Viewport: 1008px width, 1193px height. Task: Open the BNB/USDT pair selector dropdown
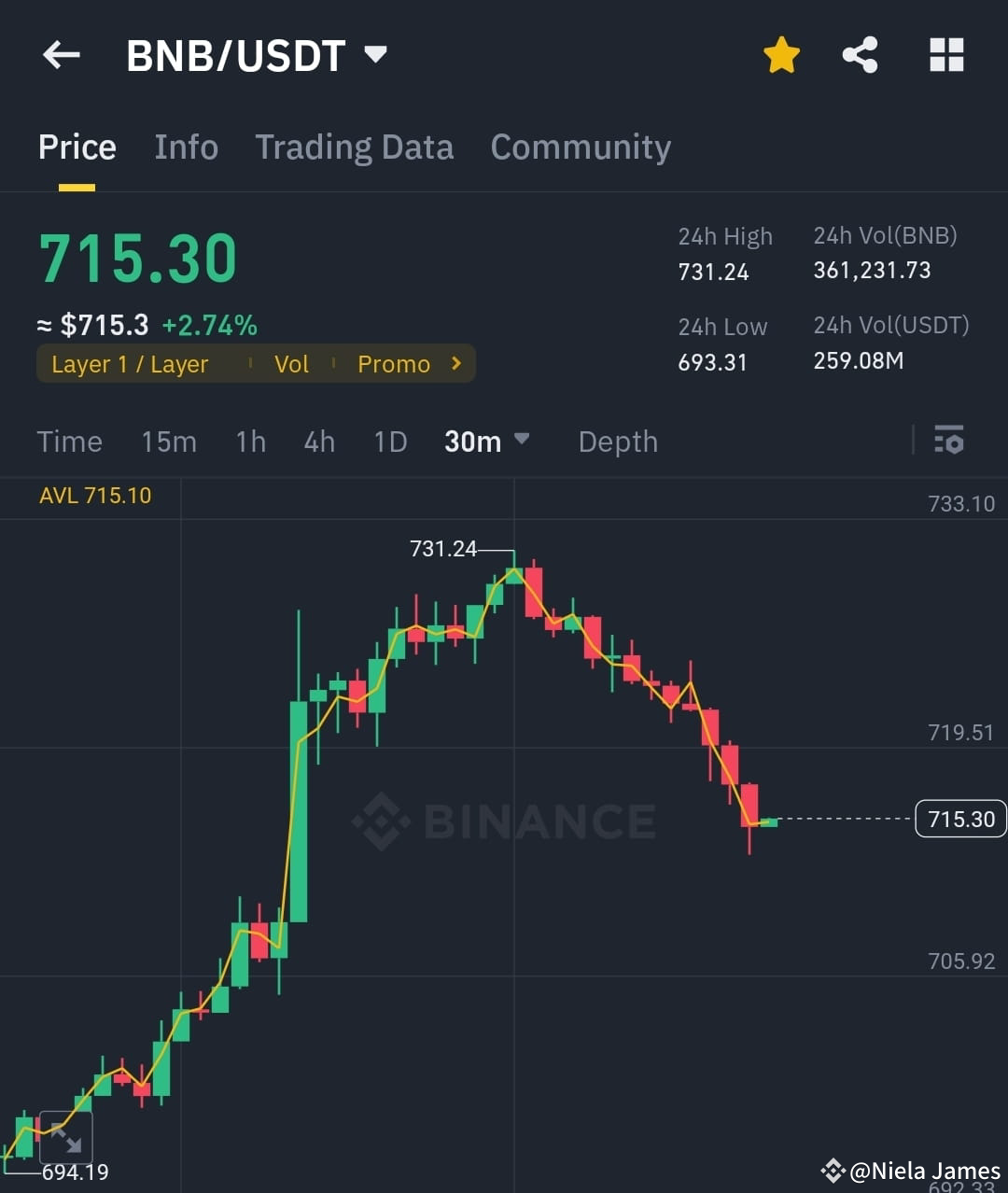259,55
